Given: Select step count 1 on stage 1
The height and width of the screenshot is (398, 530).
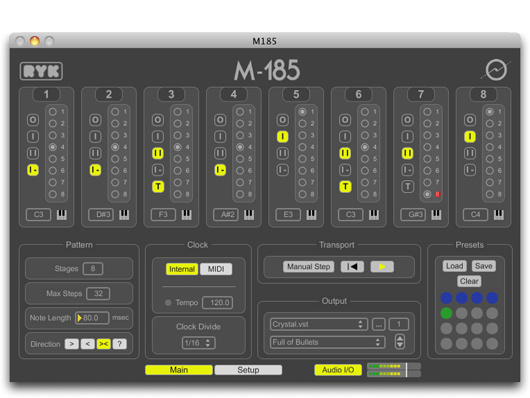Looking at the screenshot, I should (x=53, y=112).
